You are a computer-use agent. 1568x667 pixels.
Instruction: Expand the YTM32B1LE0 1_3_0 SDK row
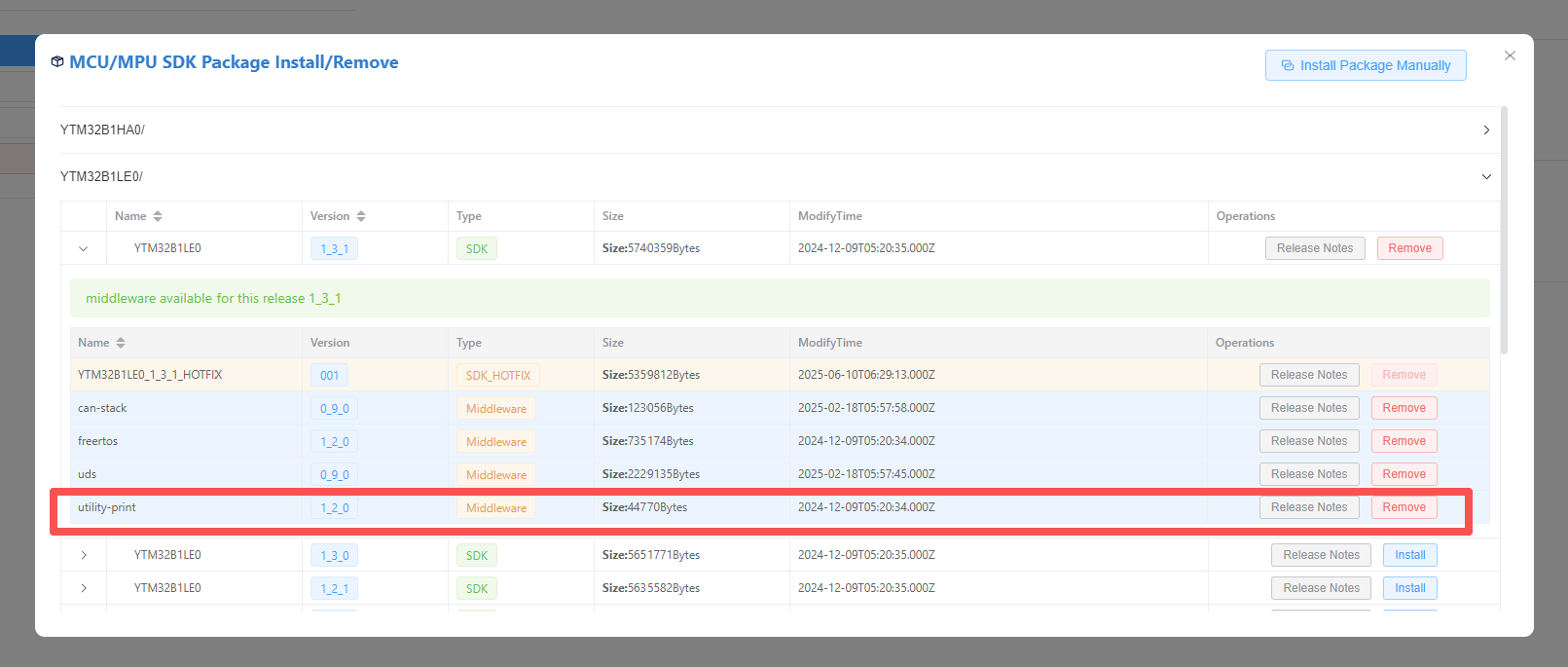click(84, 555)
